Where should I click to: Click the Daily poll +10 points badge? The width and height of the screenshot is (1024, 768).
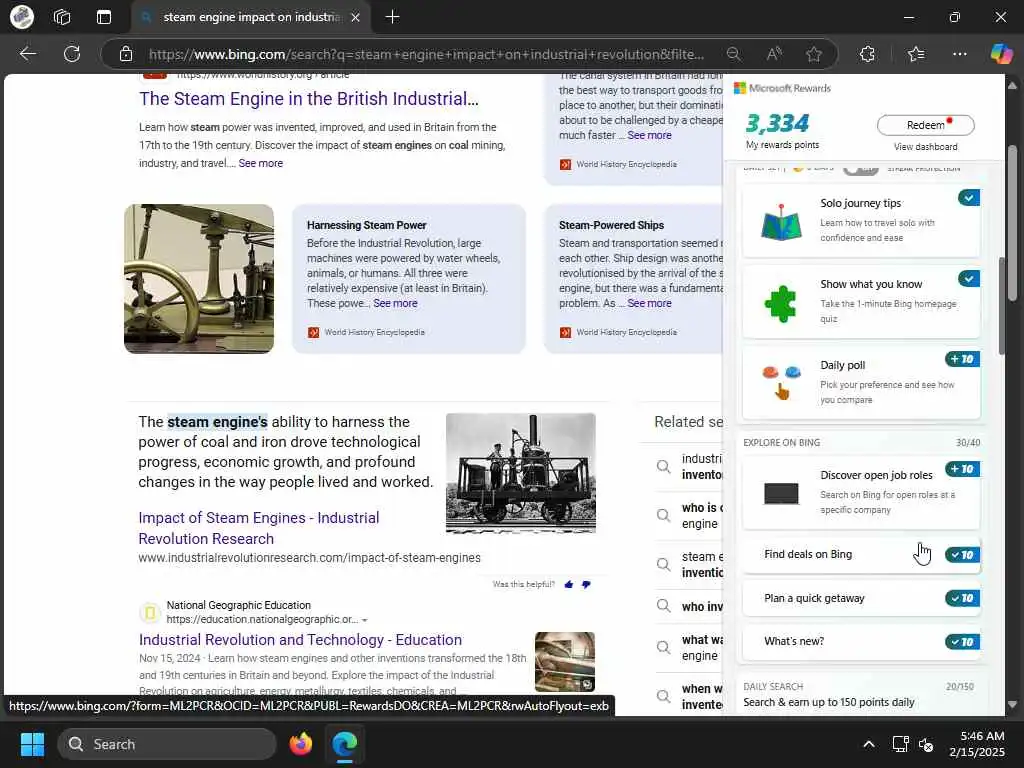963,359
